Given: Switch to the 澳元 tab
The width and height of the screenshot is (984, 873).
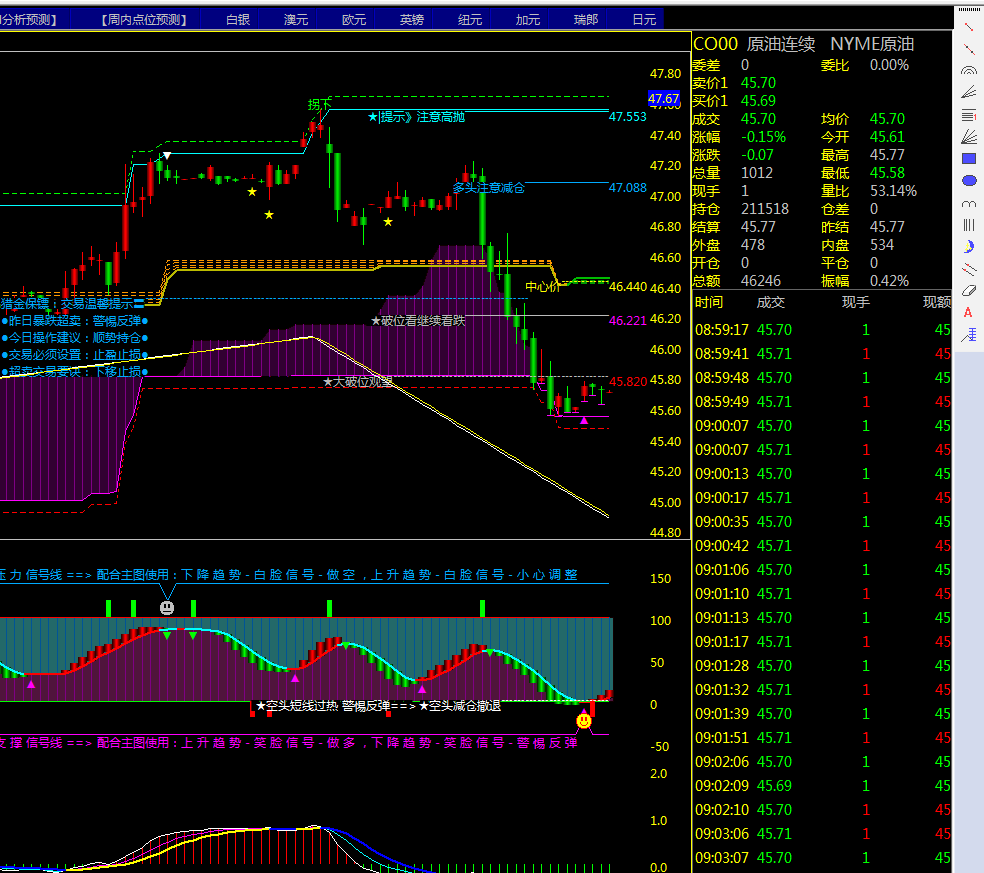Looking at the screenshot, I should click(x=296, y=19).
